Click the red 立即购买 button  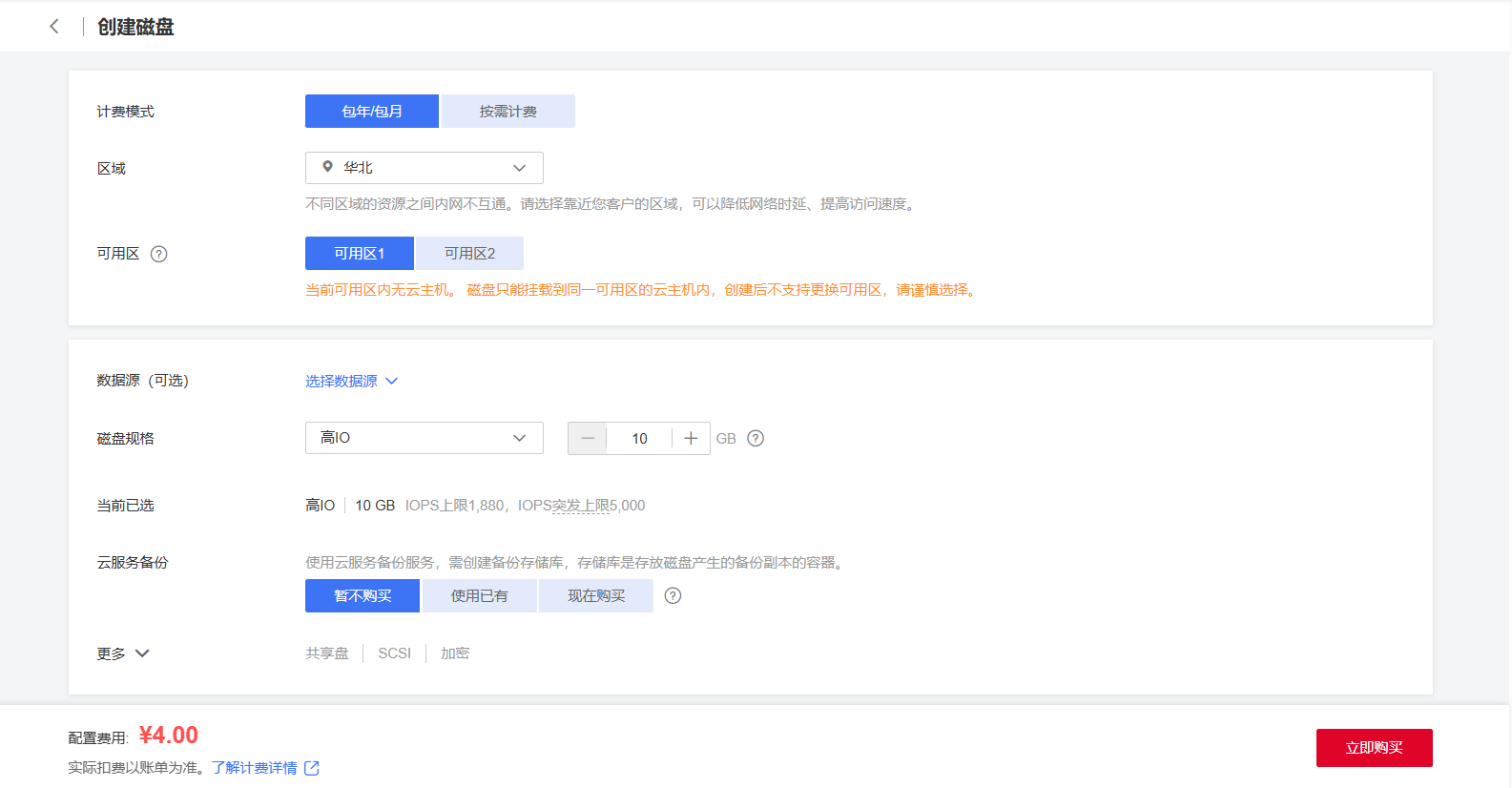(x=1374, y=748)
